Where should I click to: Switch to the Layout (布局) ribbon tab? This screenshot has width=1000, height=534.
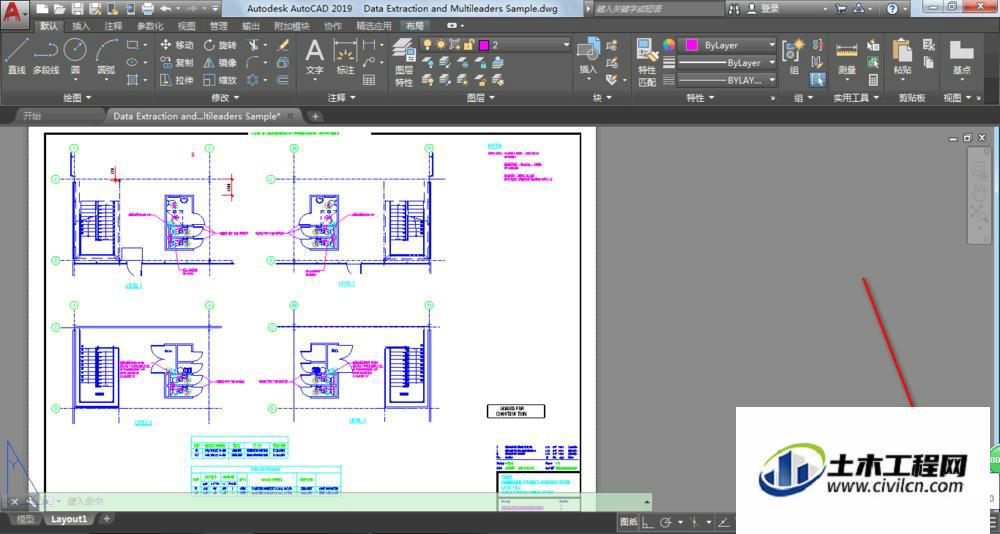[x=415, y=26]
